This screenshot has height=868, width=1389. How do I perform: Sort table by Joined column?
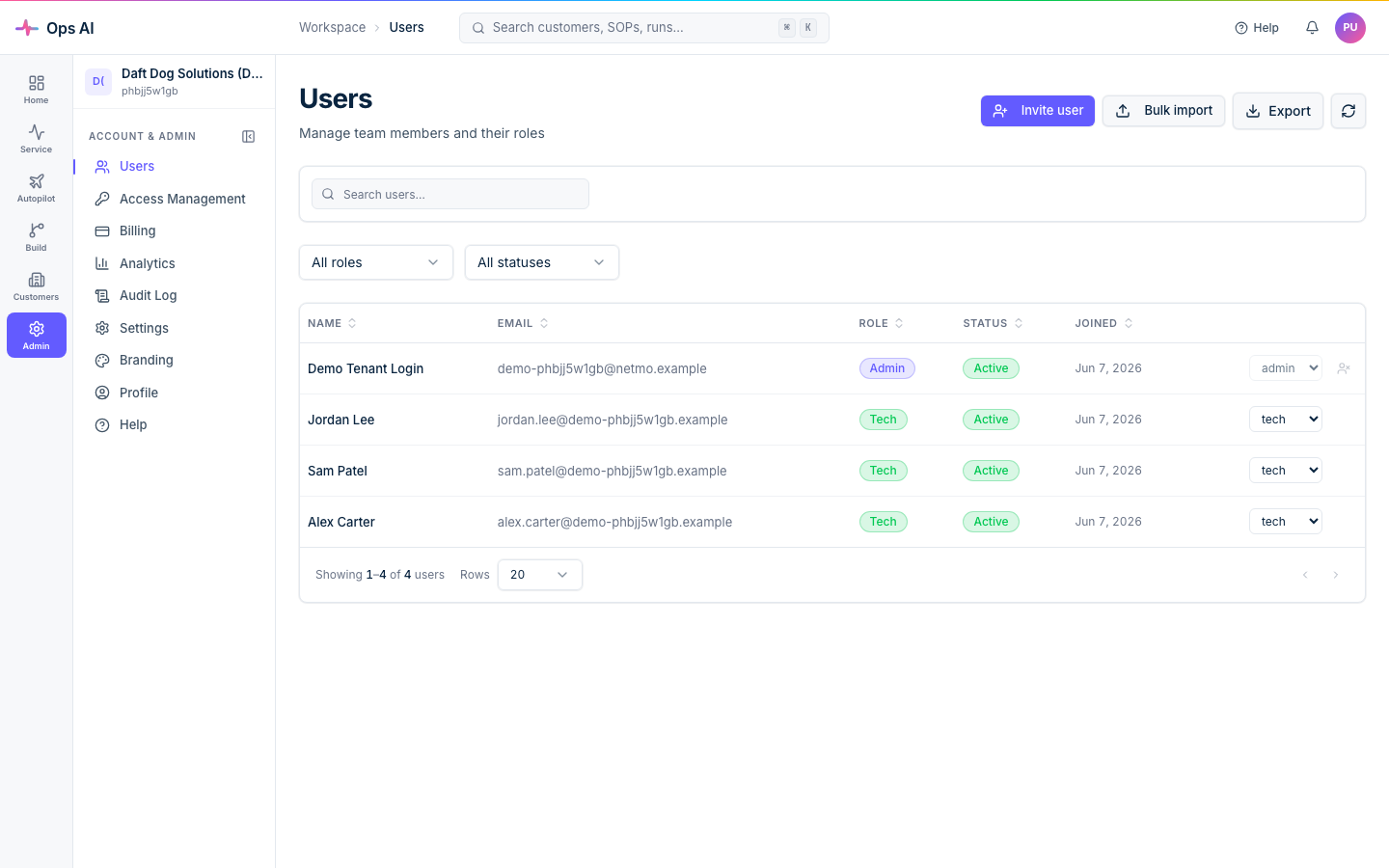[1103, 323]
